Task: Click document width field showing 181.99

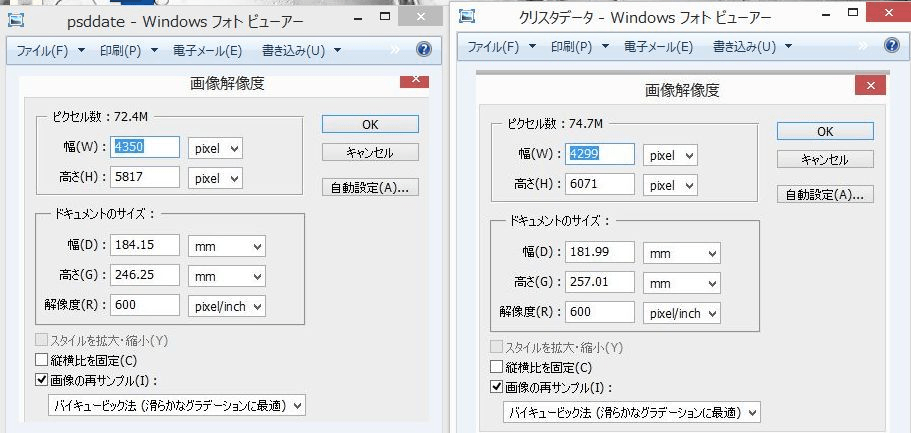Action: click(600, 252)
